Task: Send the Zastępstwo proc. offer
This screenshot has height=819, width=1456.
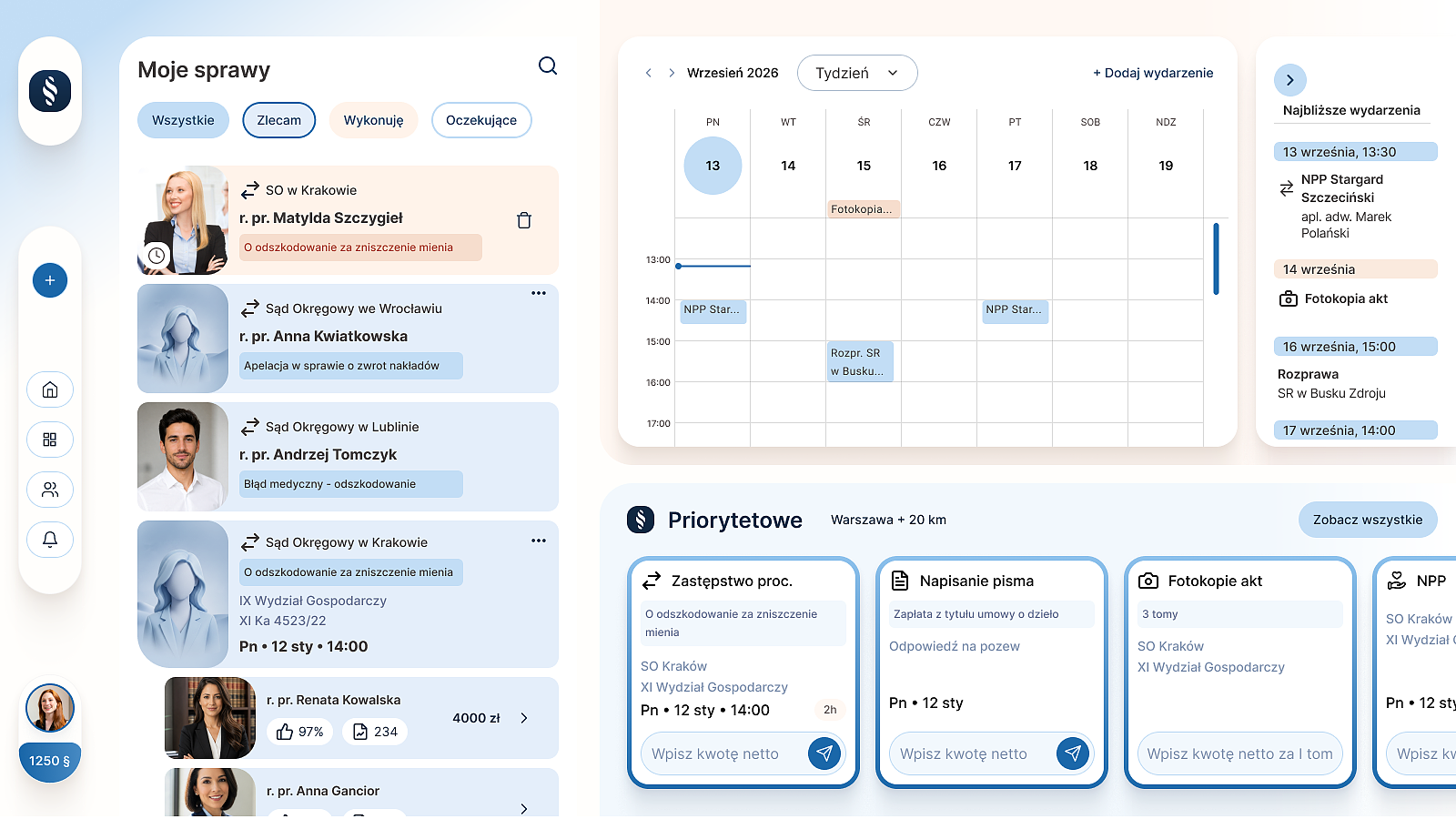Action: pos(824,753)
